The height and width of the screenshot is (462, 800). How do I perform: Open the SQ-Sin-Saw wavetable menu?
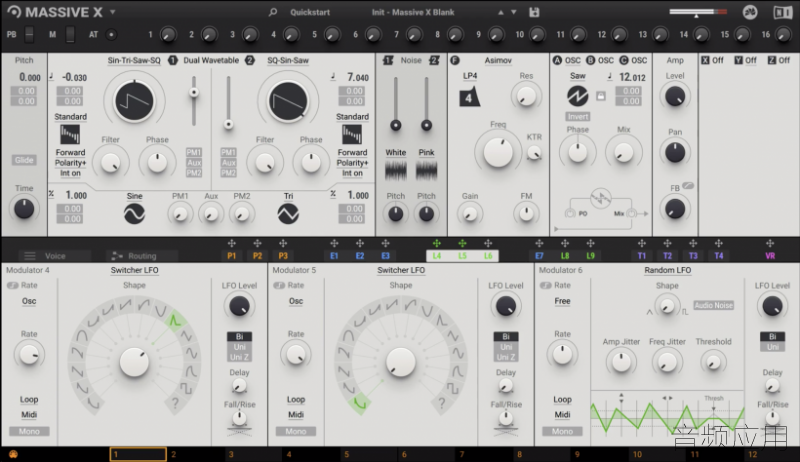[288, 60]
